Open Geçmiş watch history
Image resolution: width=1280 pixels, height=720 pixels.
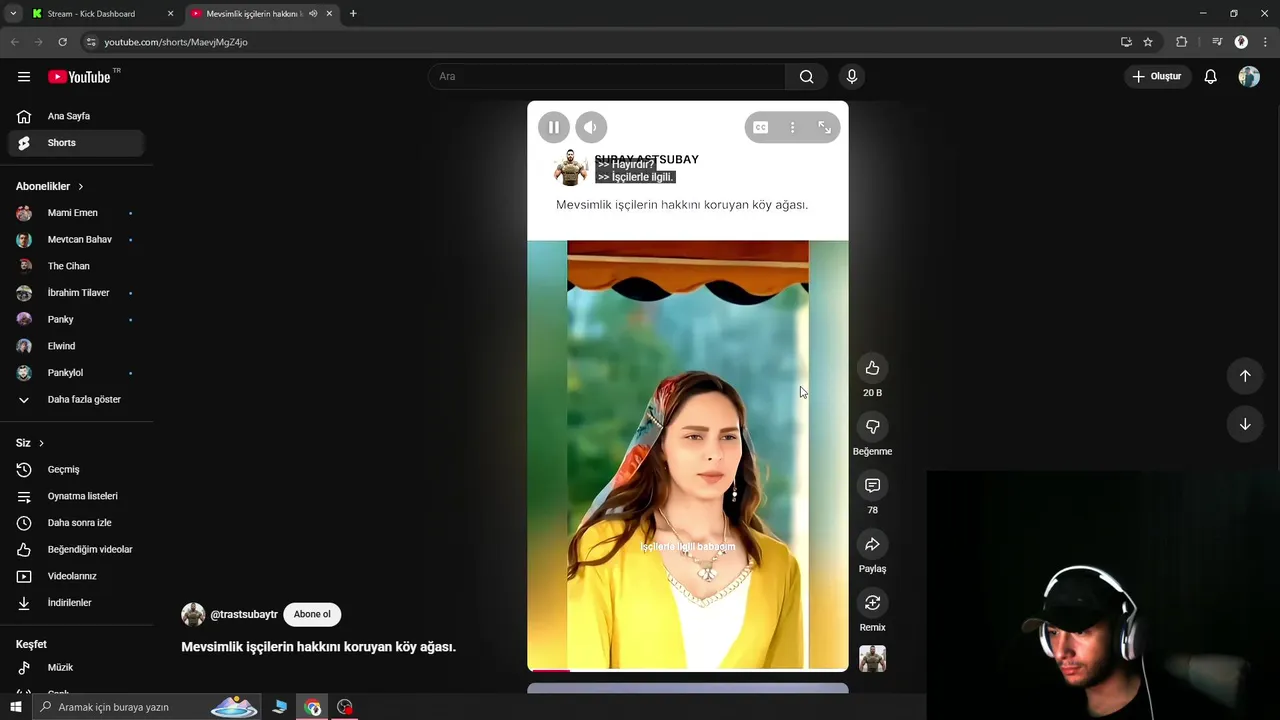point(77,470)
